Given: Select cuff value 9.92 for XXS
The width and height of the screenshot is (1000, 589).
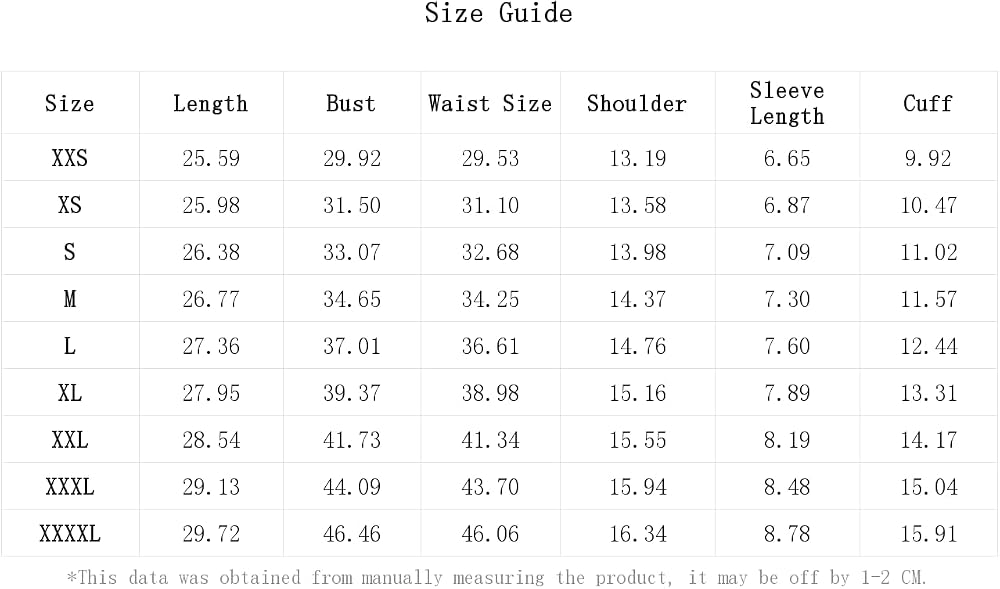Looking at the screenshot, I should pyautogui.click(x=928, y=158).
